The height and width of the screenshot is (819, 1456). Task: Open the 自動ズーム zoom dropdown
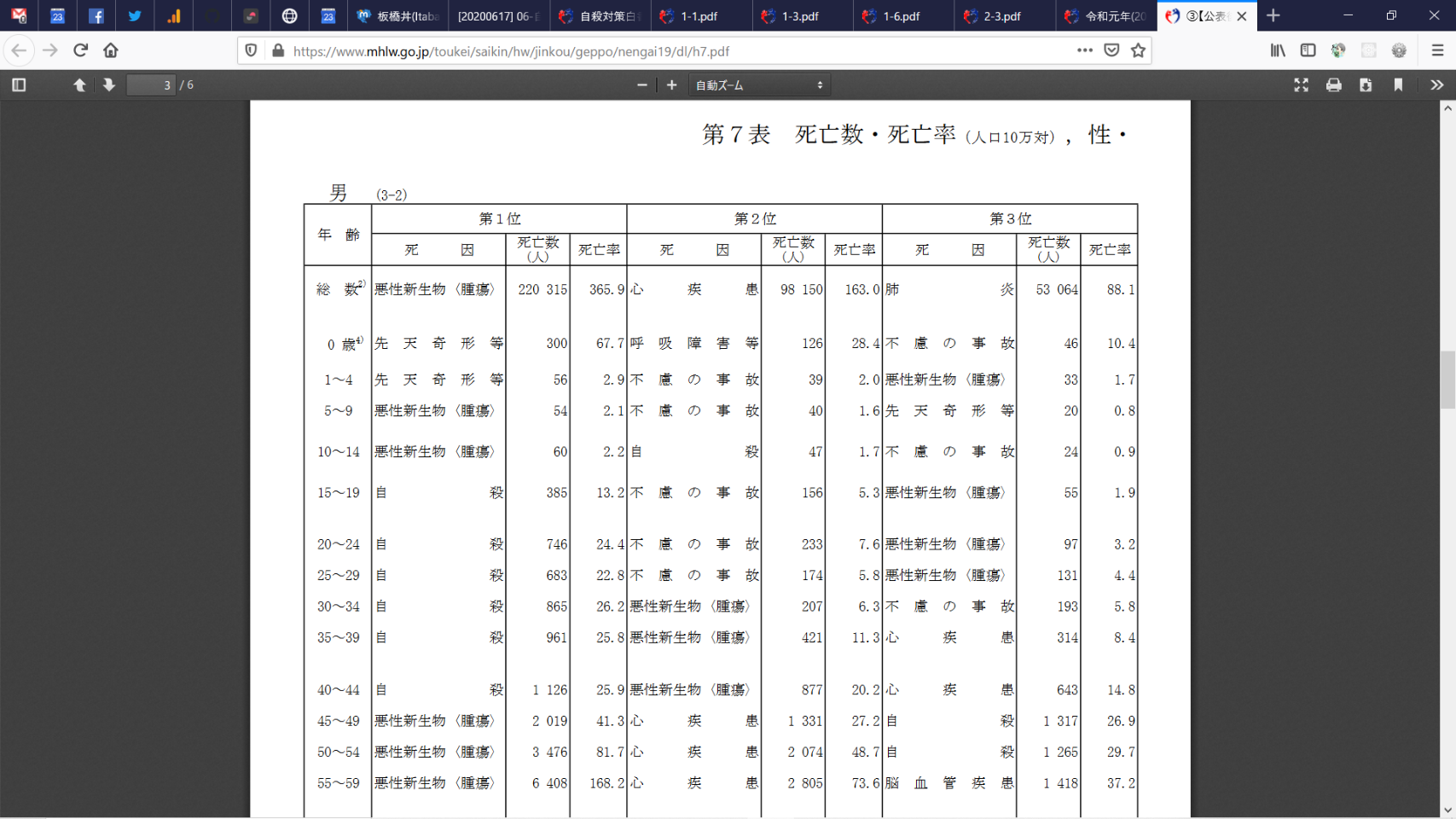(x=758, y=85)
